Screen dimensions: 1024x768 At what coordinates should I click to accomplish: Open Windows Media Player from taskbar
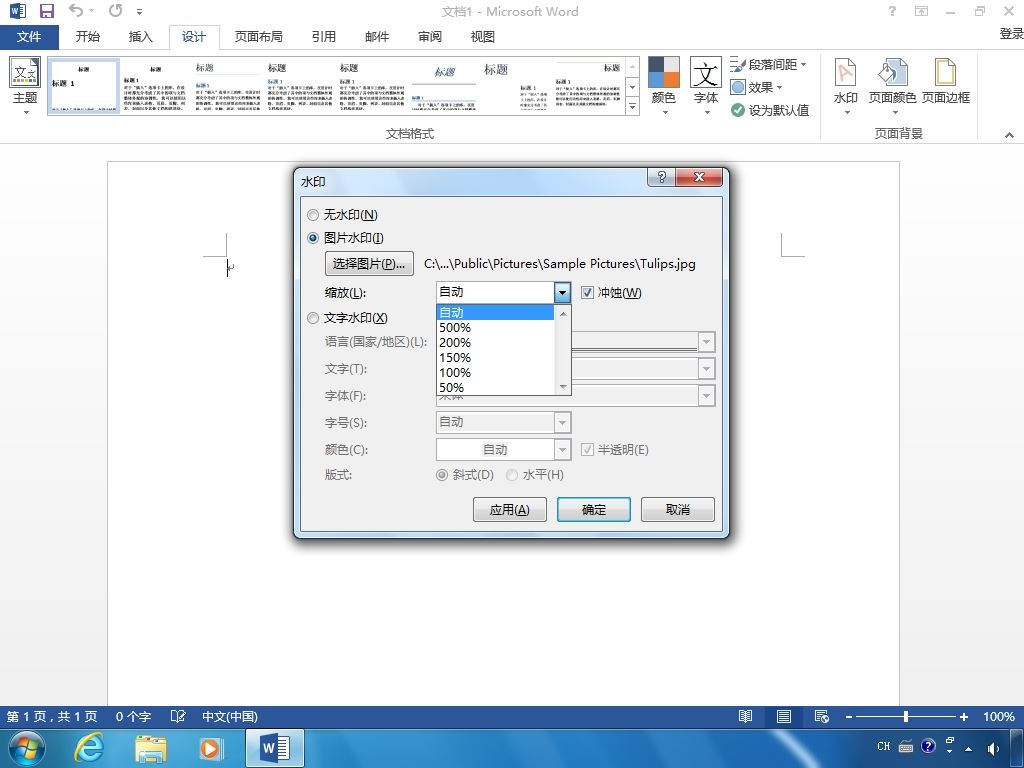coord(210,748)
